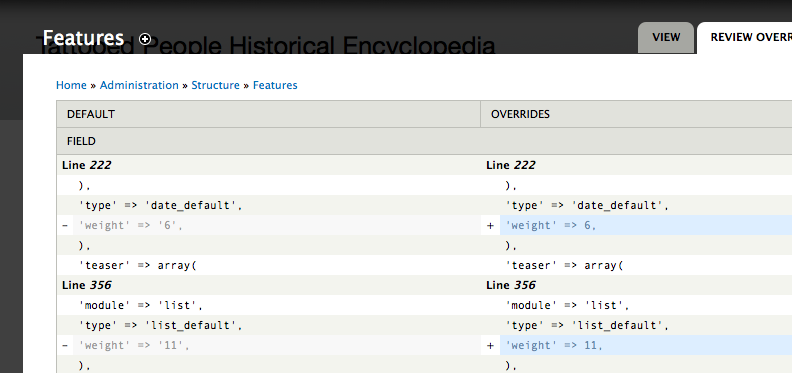Click the plus marker beside weight 6

[x=489, y=225]
